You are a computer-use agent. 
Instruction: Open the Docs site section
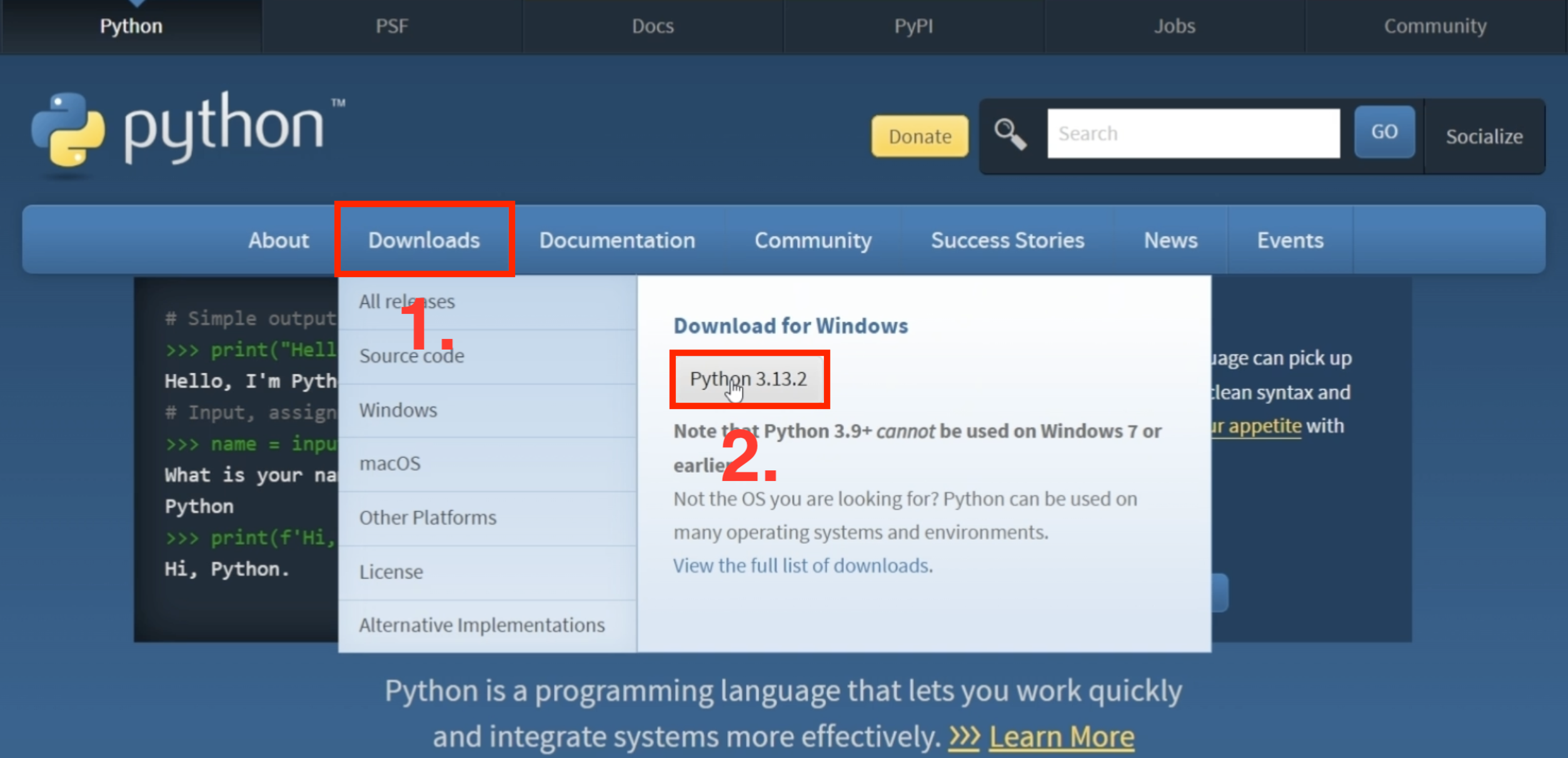click(x=652, y=26)
